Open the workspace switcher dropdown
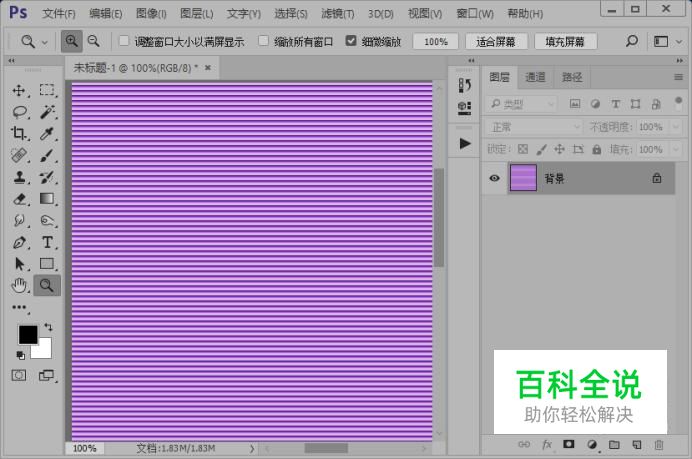692x459 pixels. tap(679, 42)
